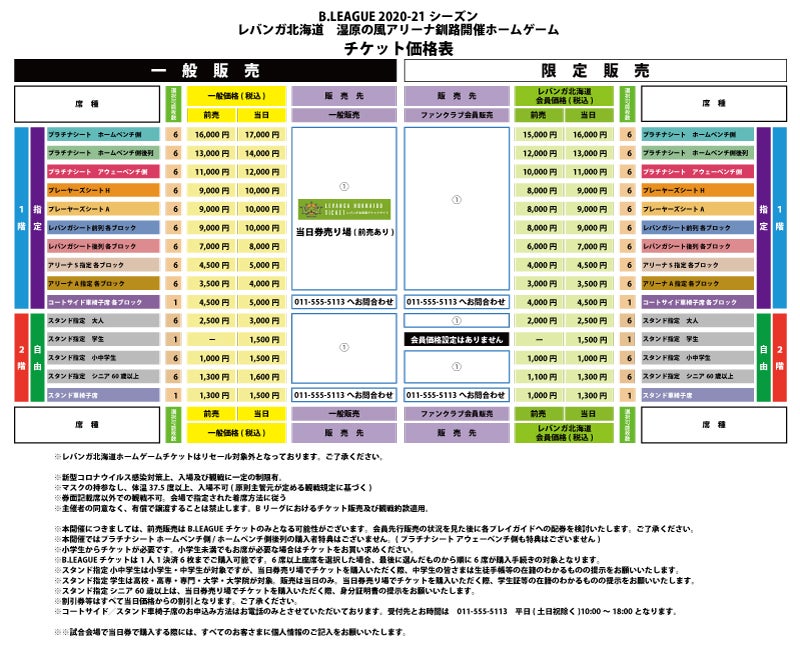The width and height of the screenshot is (800, 645).
Task: Select the black 一般販売 header banner
Action: [x=205, y=71]
